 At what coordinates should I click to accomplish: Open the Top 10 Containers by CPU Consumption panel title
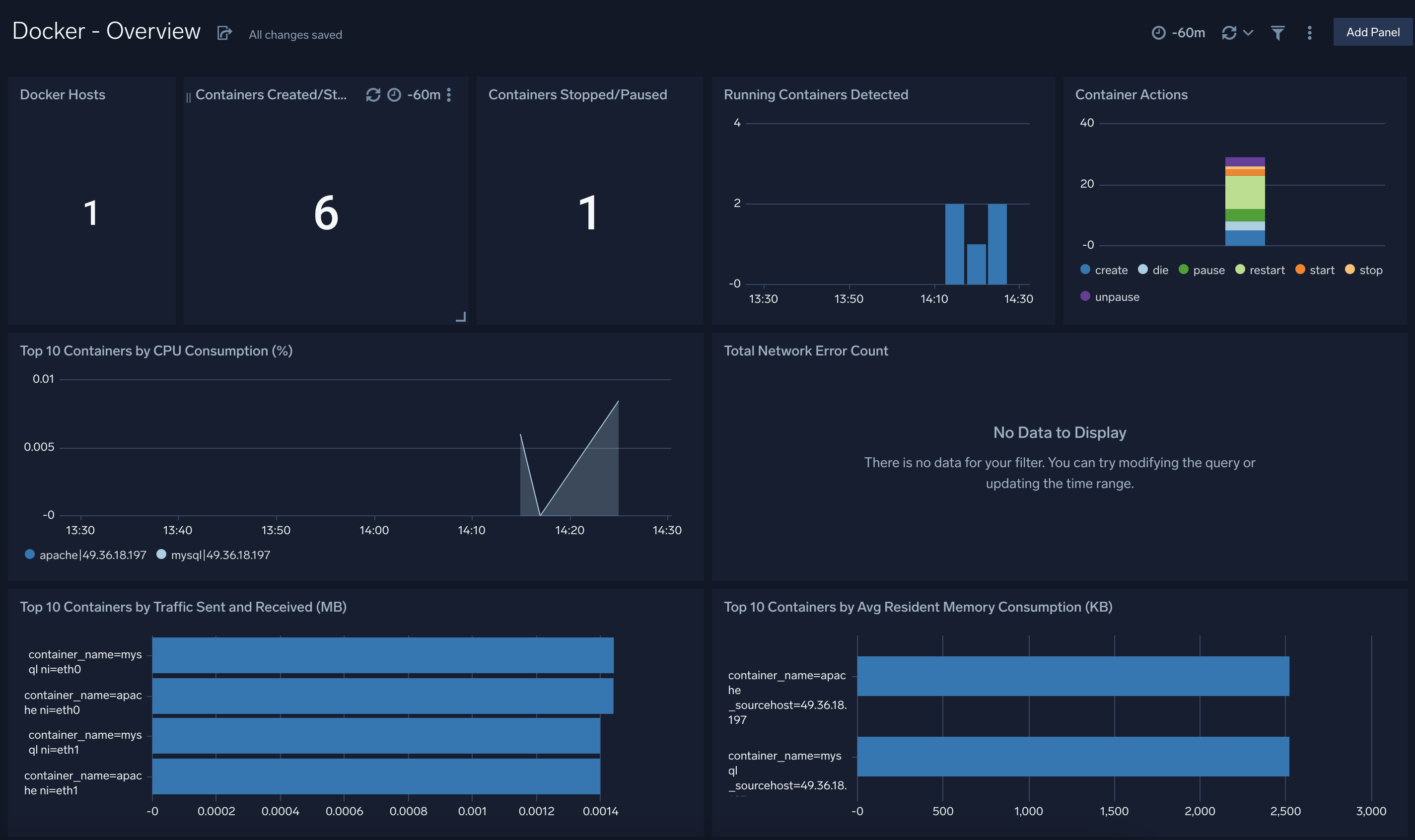tap(156, 350)
